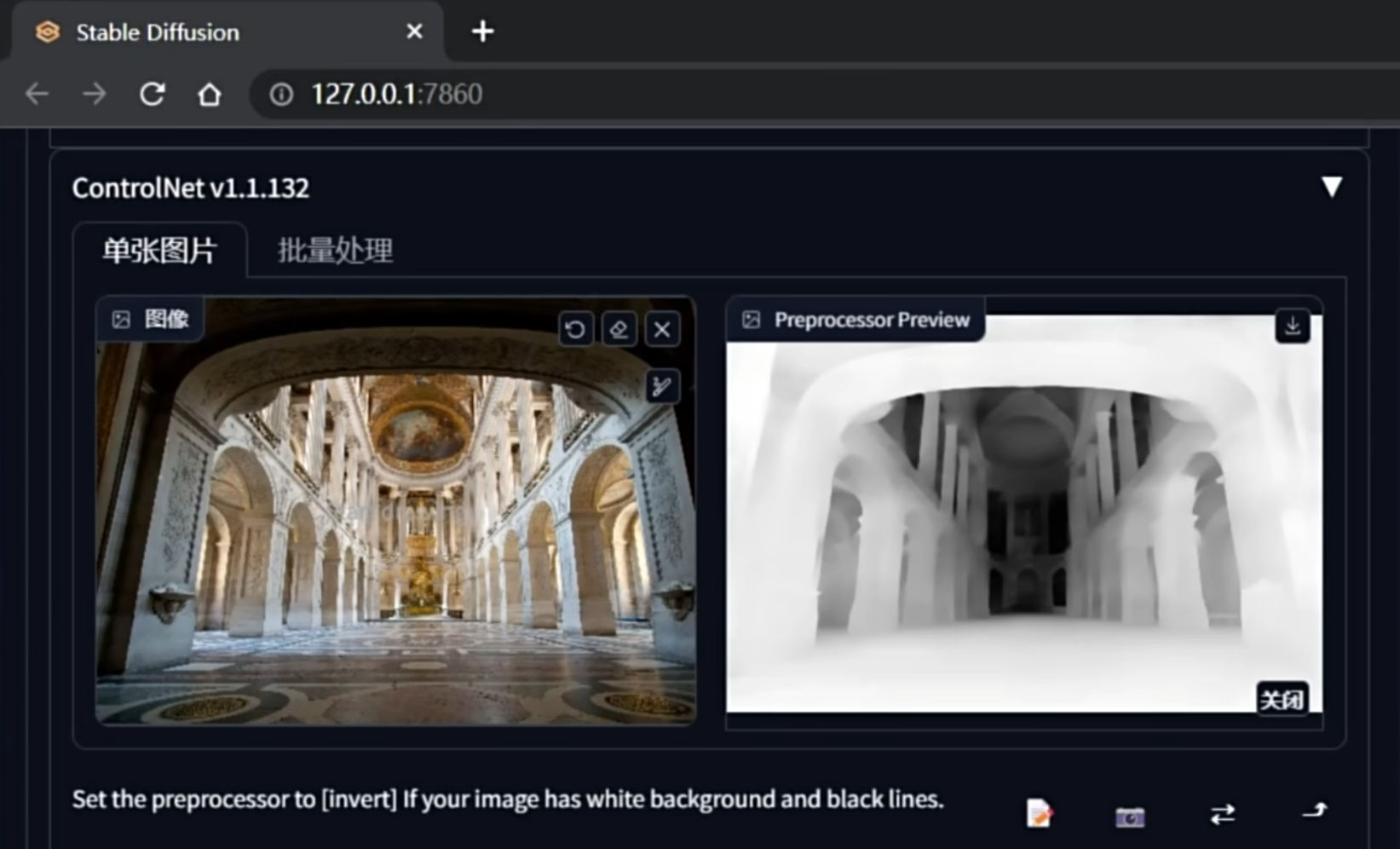Undo the last sketch stroke on image

(x=575, y=329)
